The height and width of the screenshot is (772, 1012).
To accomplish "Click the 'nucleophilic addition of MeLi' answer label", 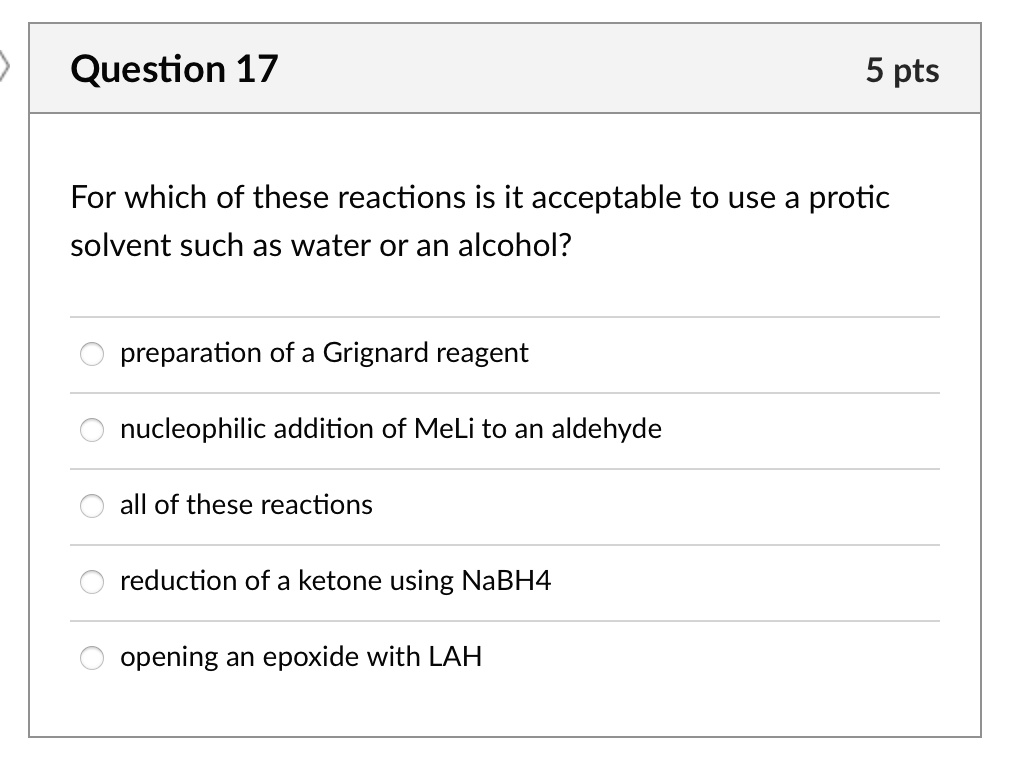I will click(x=390, y=430).
